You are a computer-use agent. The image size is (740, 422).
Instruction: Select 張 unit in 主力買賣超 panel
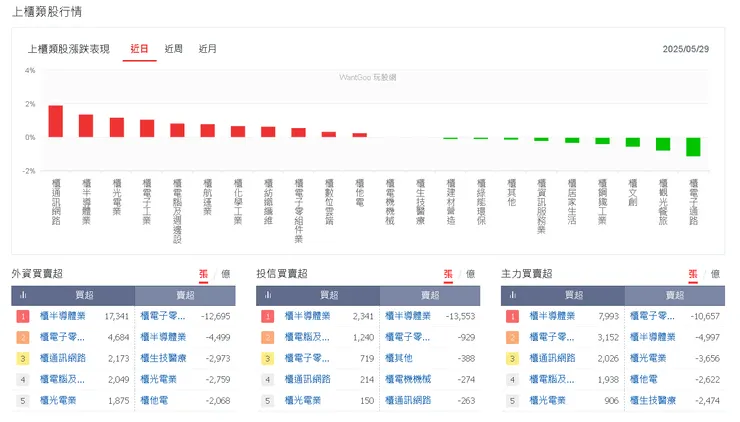pos(693,274)
